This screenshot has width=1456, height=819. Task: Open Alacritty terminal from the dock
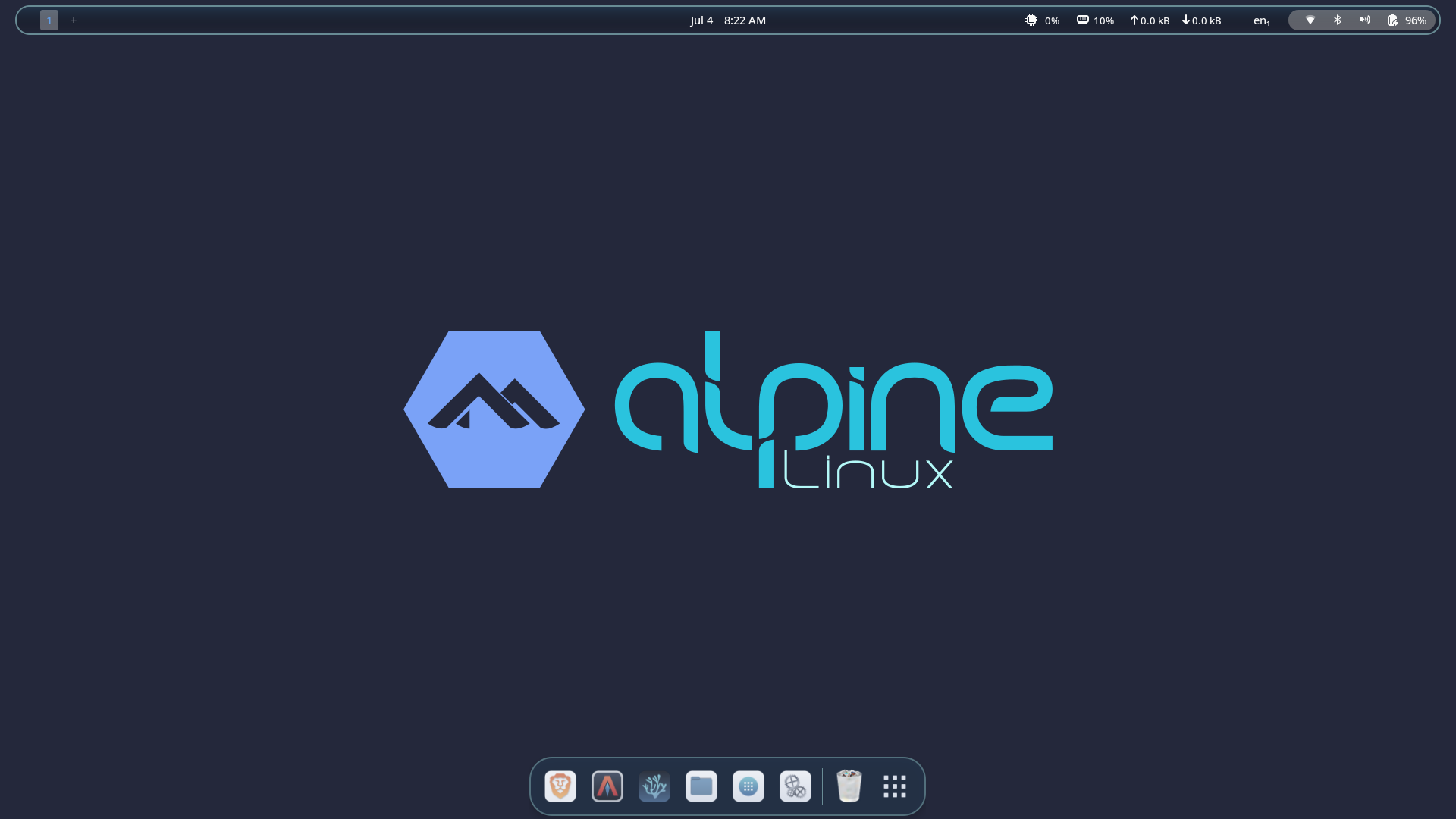[x=607, y=786]
